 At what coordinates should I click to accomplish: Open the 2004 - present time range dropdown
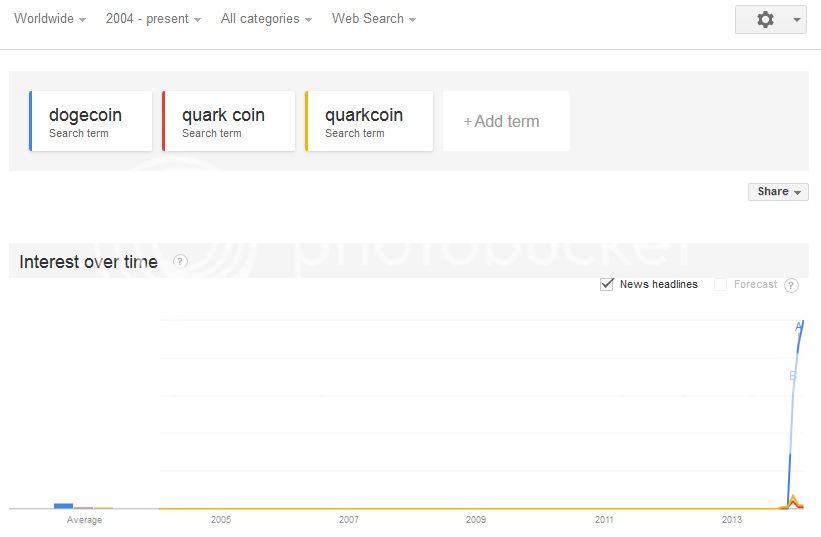click(x=153, y=19)
